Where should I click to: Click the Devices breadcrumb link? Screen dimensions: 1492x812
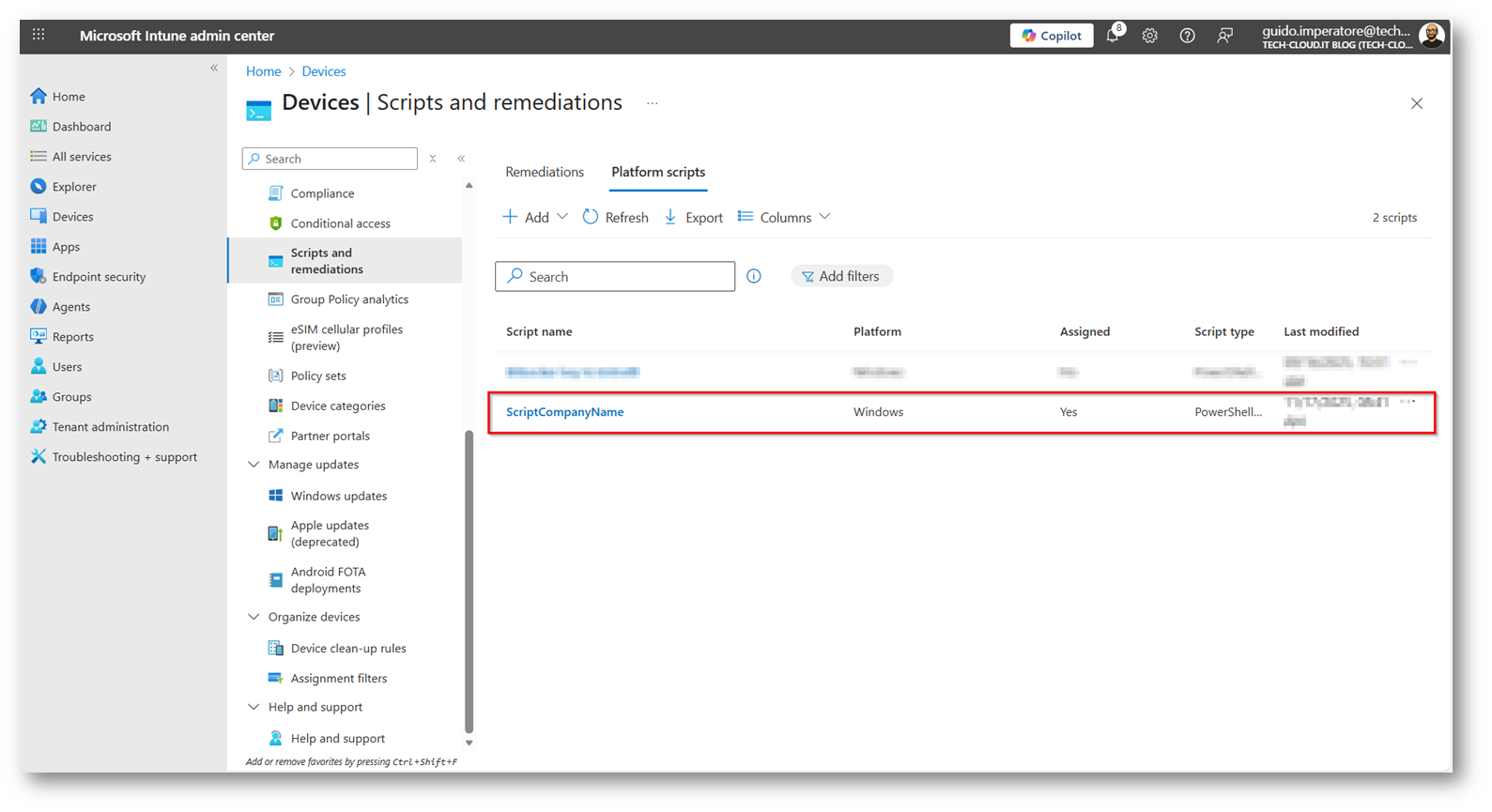coord(323,71)
